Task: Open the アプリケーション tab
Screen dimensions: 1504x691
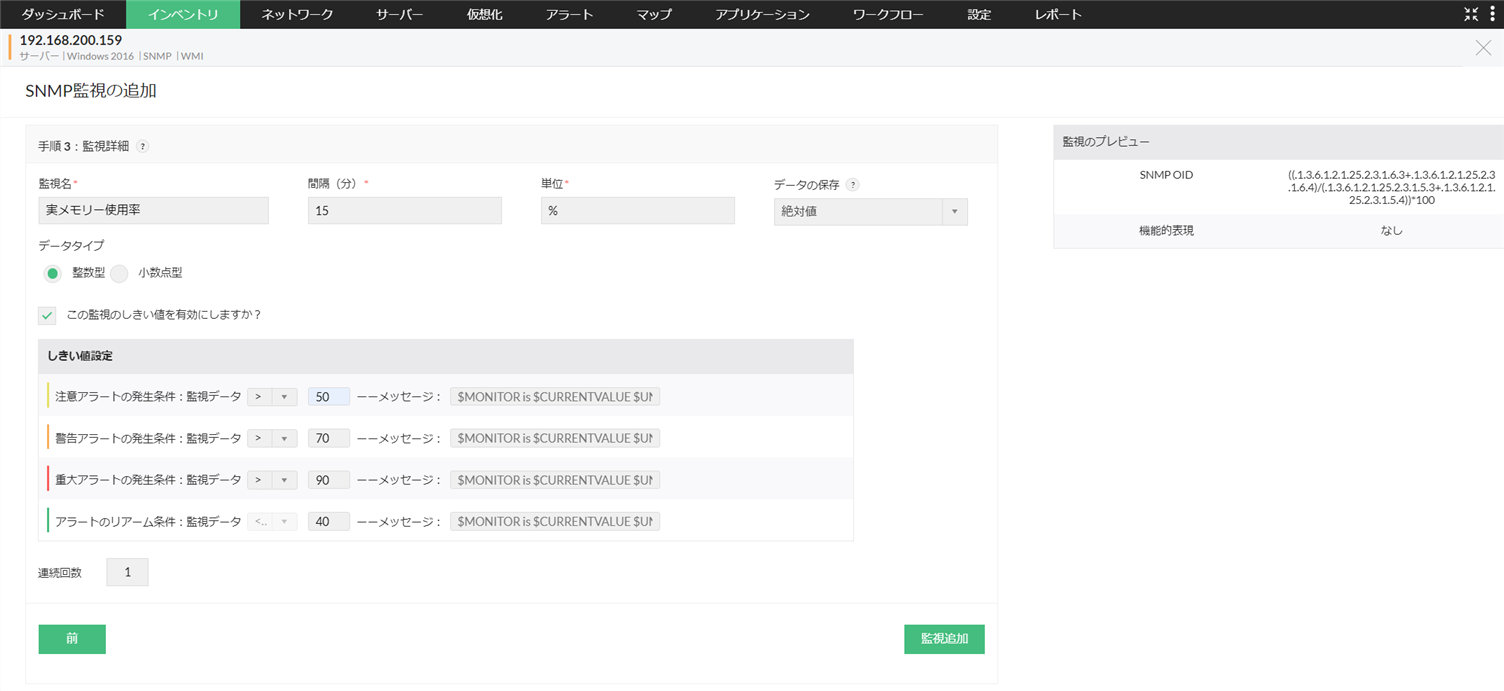Action: point(763,14)
